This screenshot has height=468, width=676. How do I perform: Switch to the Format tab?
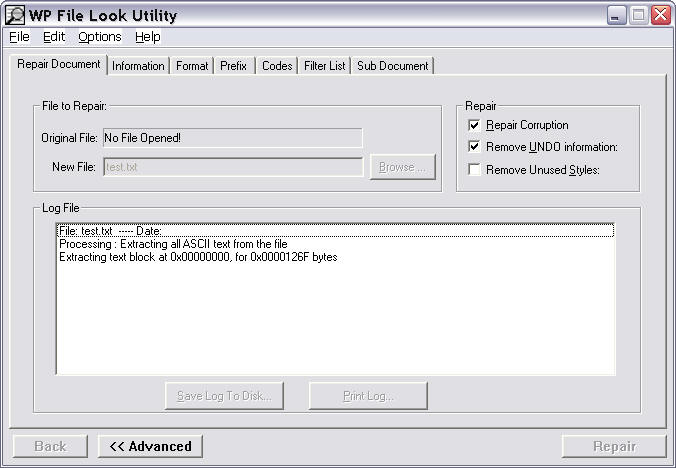[192, 66]
